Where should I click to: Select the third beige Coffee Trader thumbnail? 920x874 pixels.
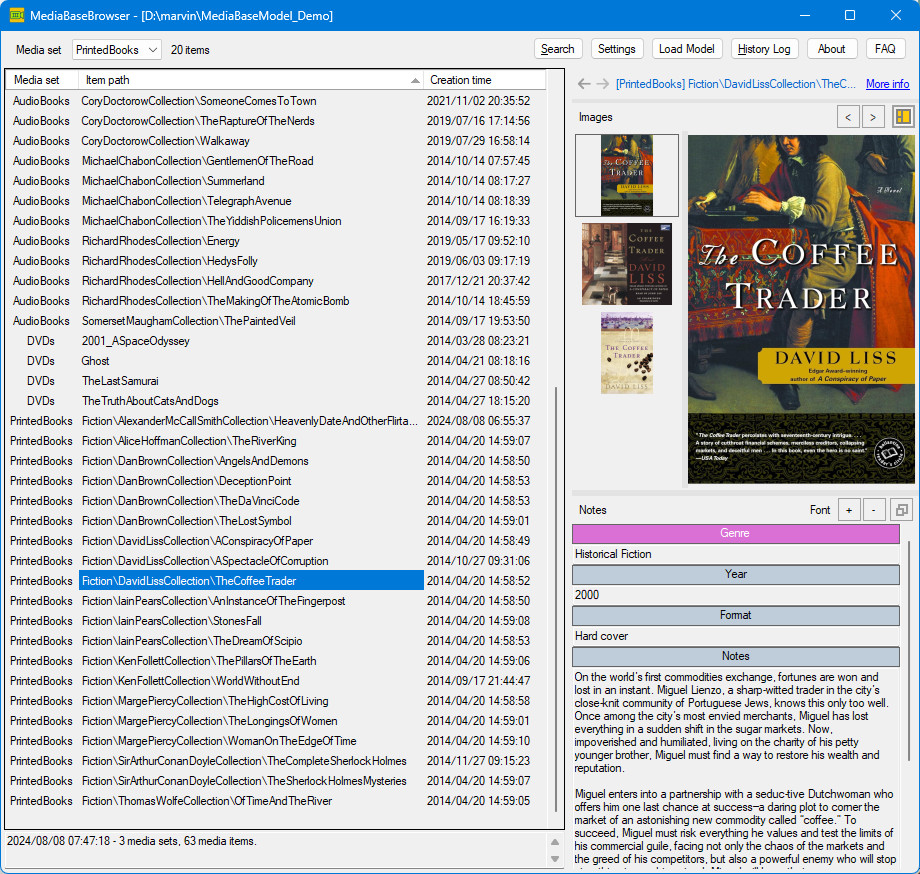coord(627,353)
